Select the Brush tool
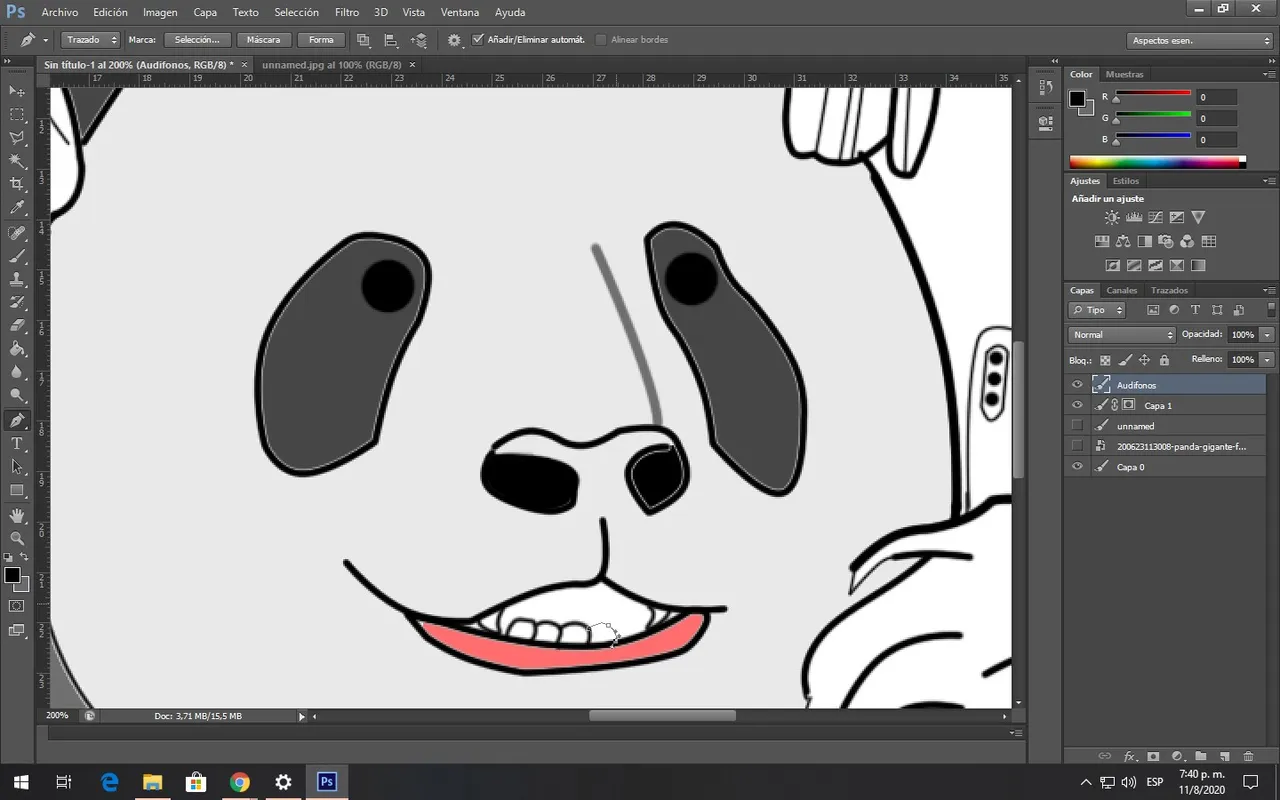The width and height of the screenshot is (1280, 800). pos(17,256)
